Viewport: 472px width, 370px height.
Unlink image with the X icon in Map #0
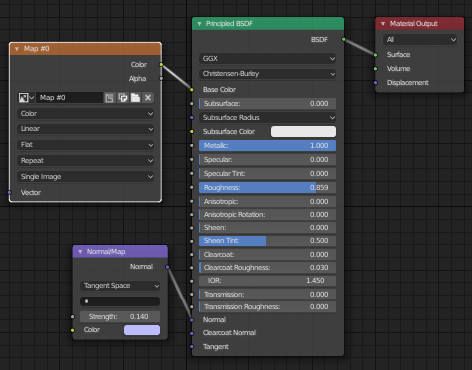click(148, 98)
